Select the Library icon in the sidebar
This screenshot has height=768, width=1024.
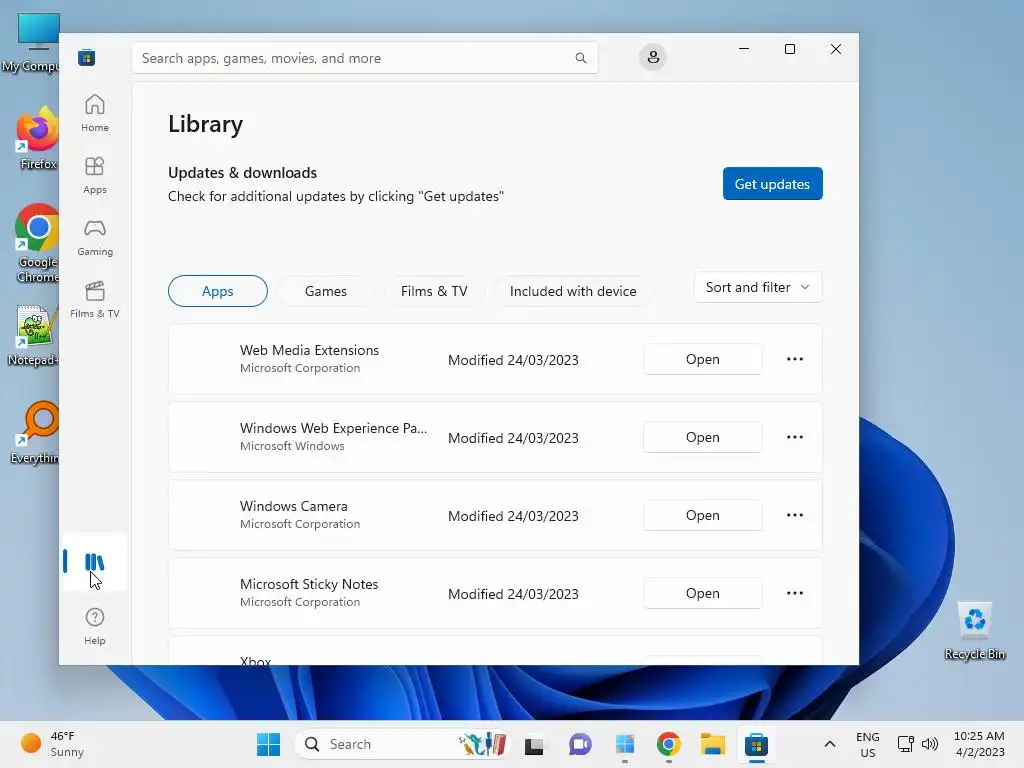point(95,562)
